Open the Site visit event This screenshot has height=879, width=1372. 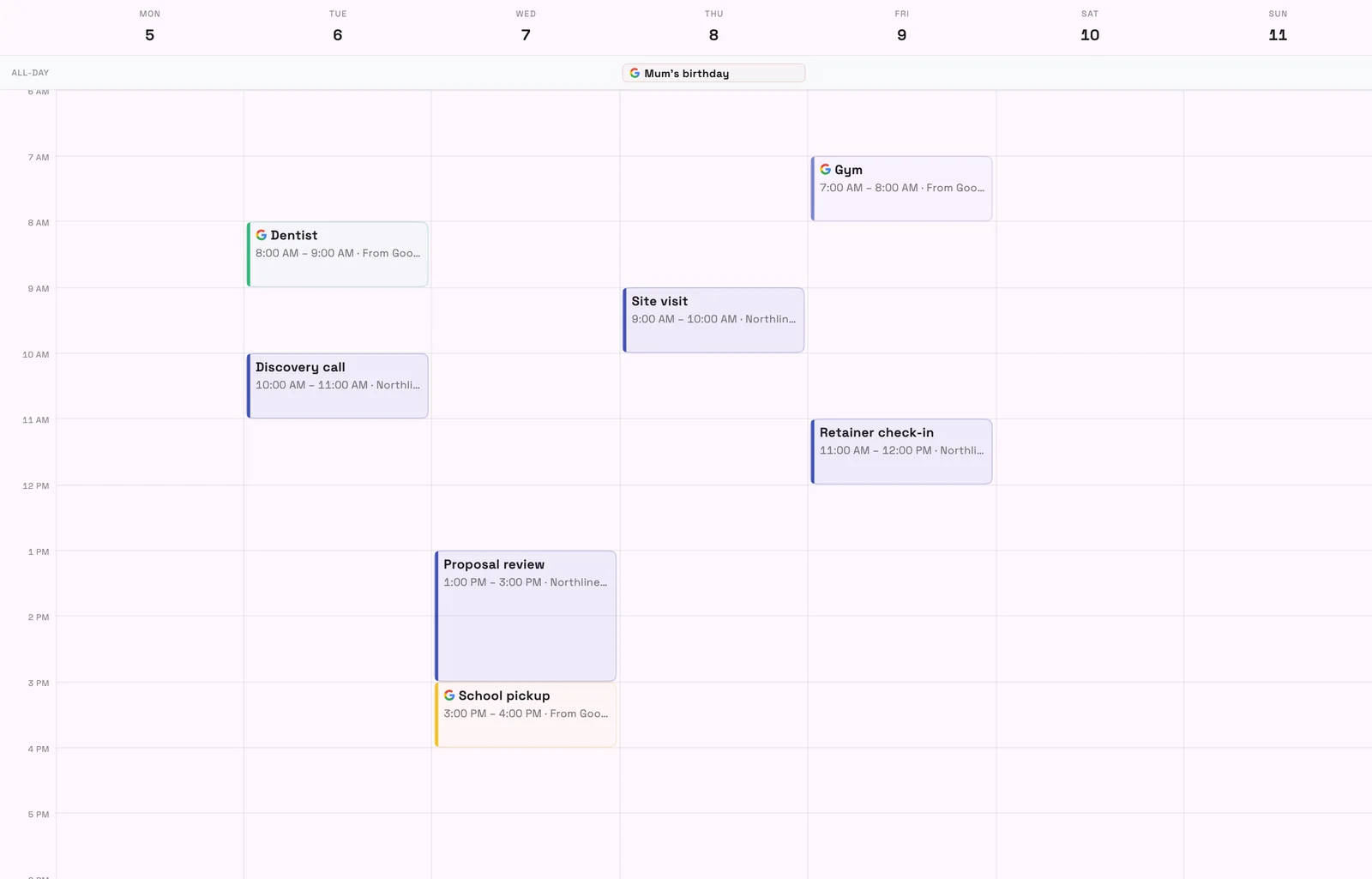click(713, 320)
